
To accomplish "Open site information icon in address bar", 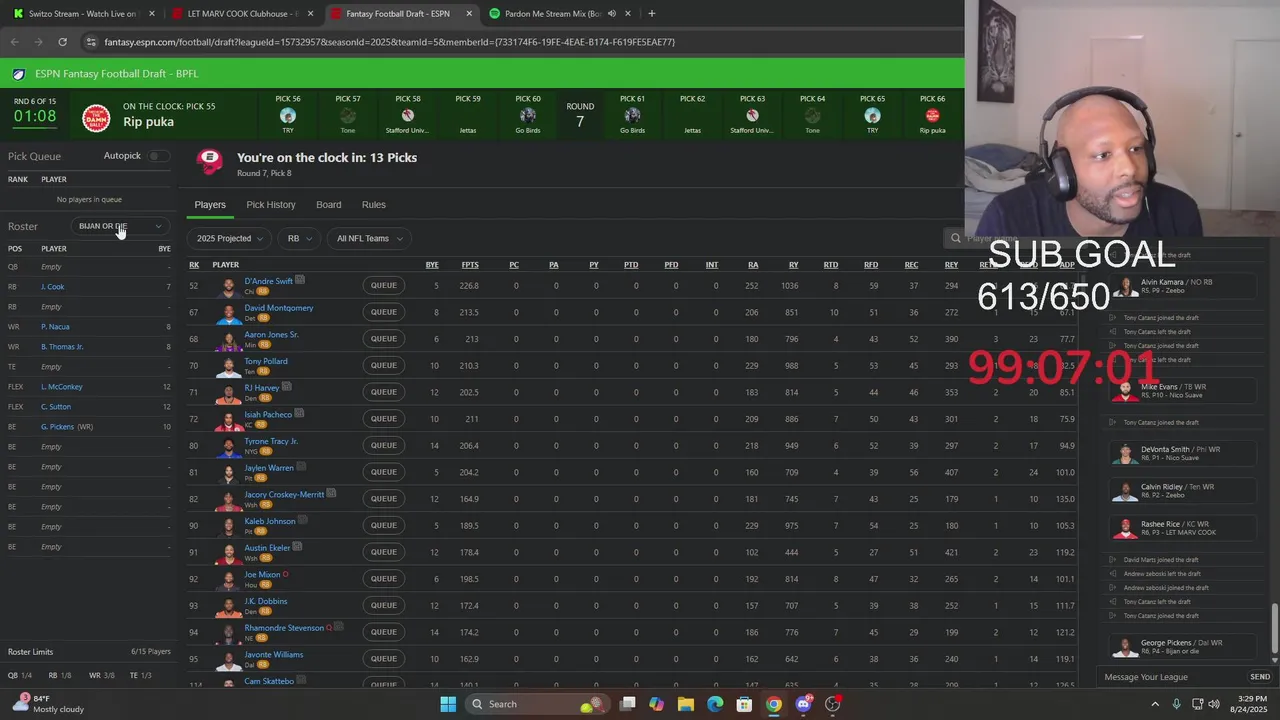I will [x=91, y=42].
